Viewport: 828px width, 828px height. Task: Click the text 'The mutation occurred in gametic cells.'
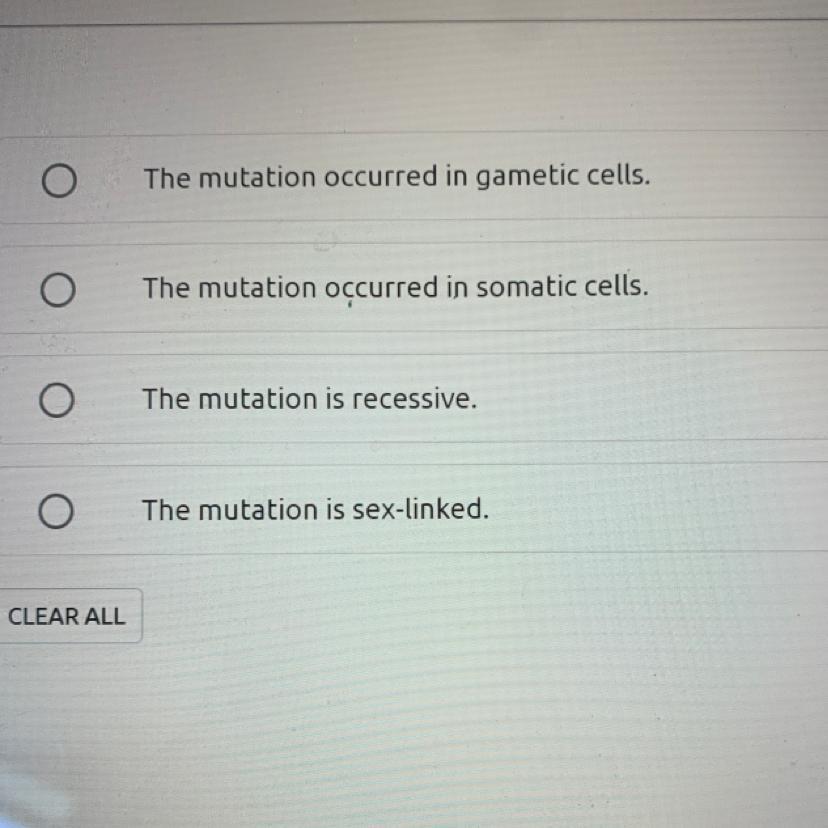click(396, 178)
